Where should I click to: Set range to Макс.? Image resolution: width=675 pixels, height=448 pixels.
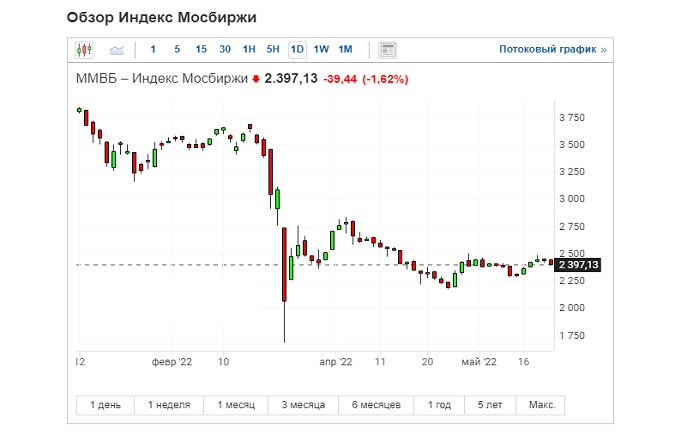pyautogui.click(x=542, y=405)
